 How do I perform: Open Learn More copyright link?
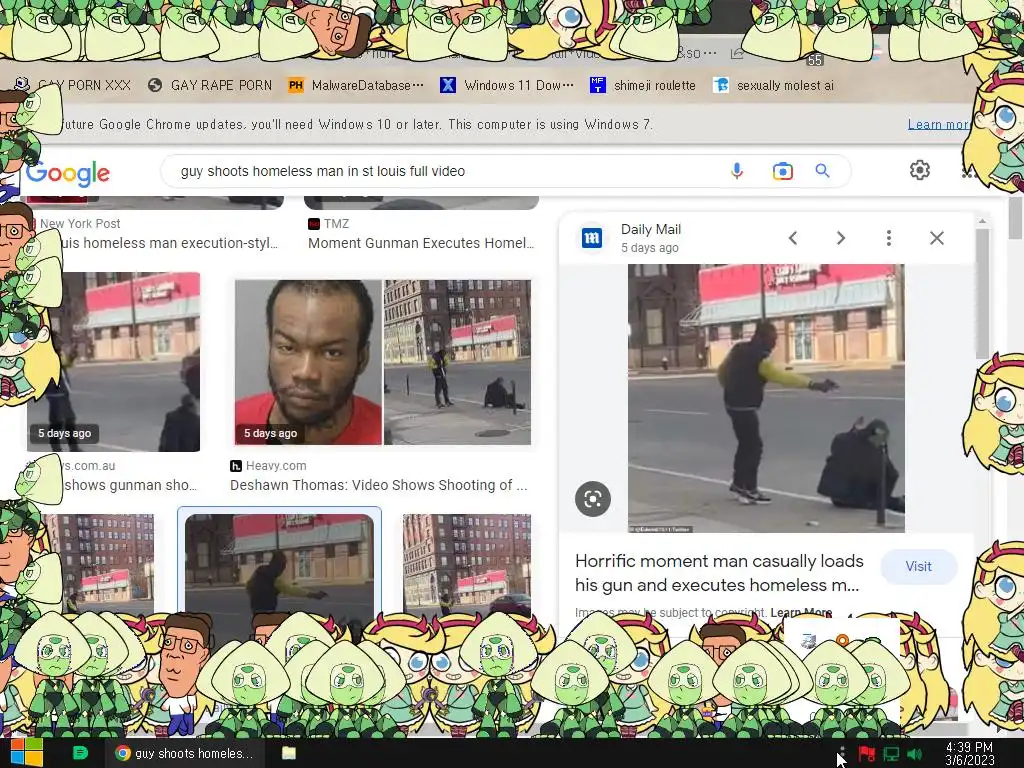801,613
